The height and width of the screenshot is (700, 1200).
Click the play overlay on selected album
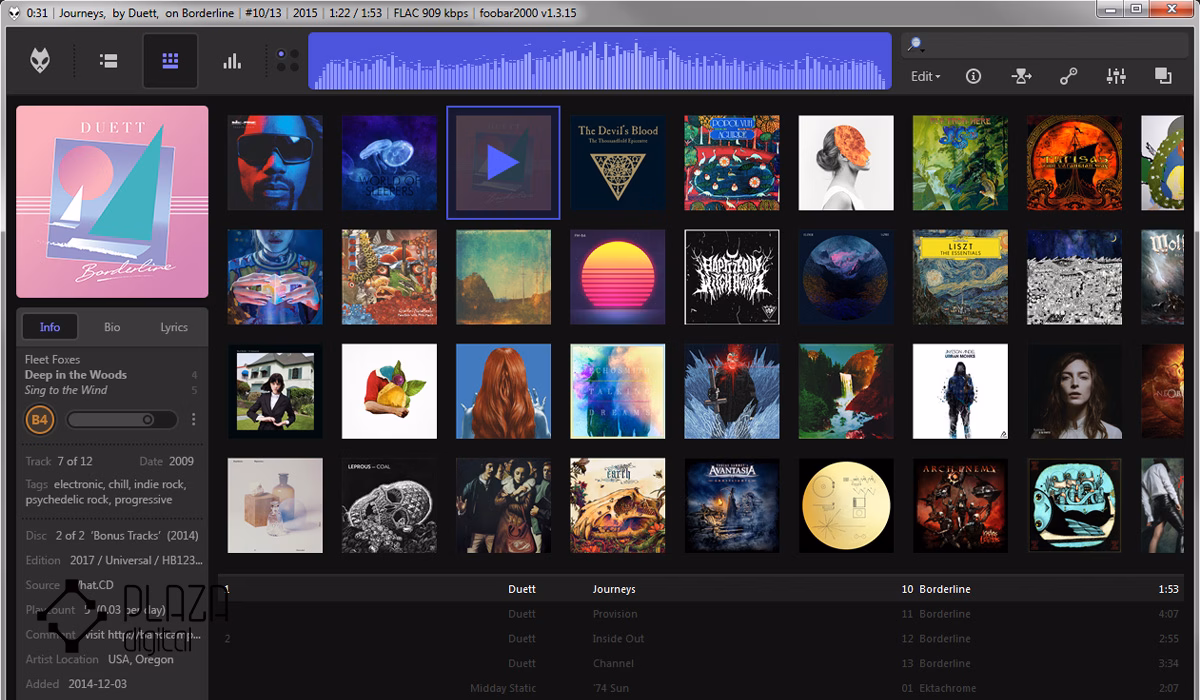[x=503, y=162]
